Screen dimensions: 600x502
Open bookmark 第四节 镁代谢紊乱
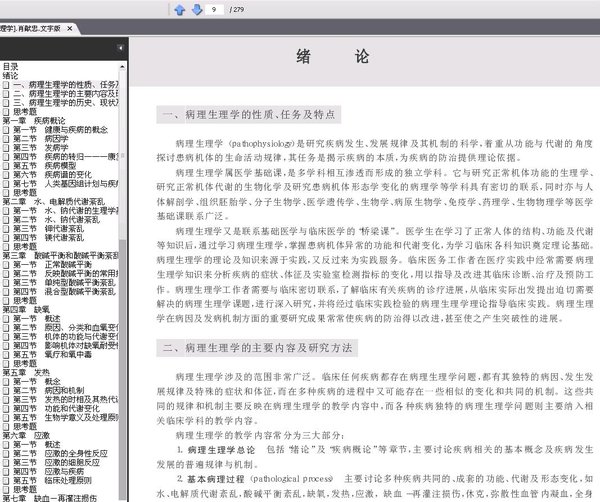(x=49, y=238)
